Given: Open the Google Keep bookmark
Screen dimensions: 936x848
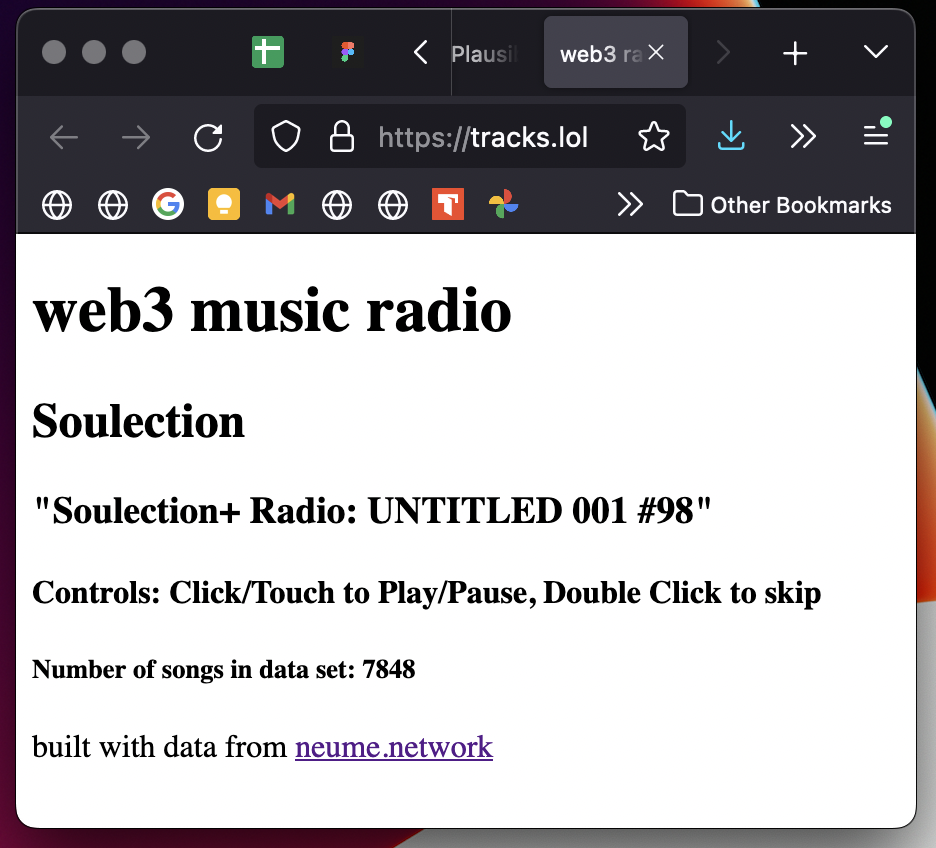Looking at the screenshot, I should [x=224, y=204].
